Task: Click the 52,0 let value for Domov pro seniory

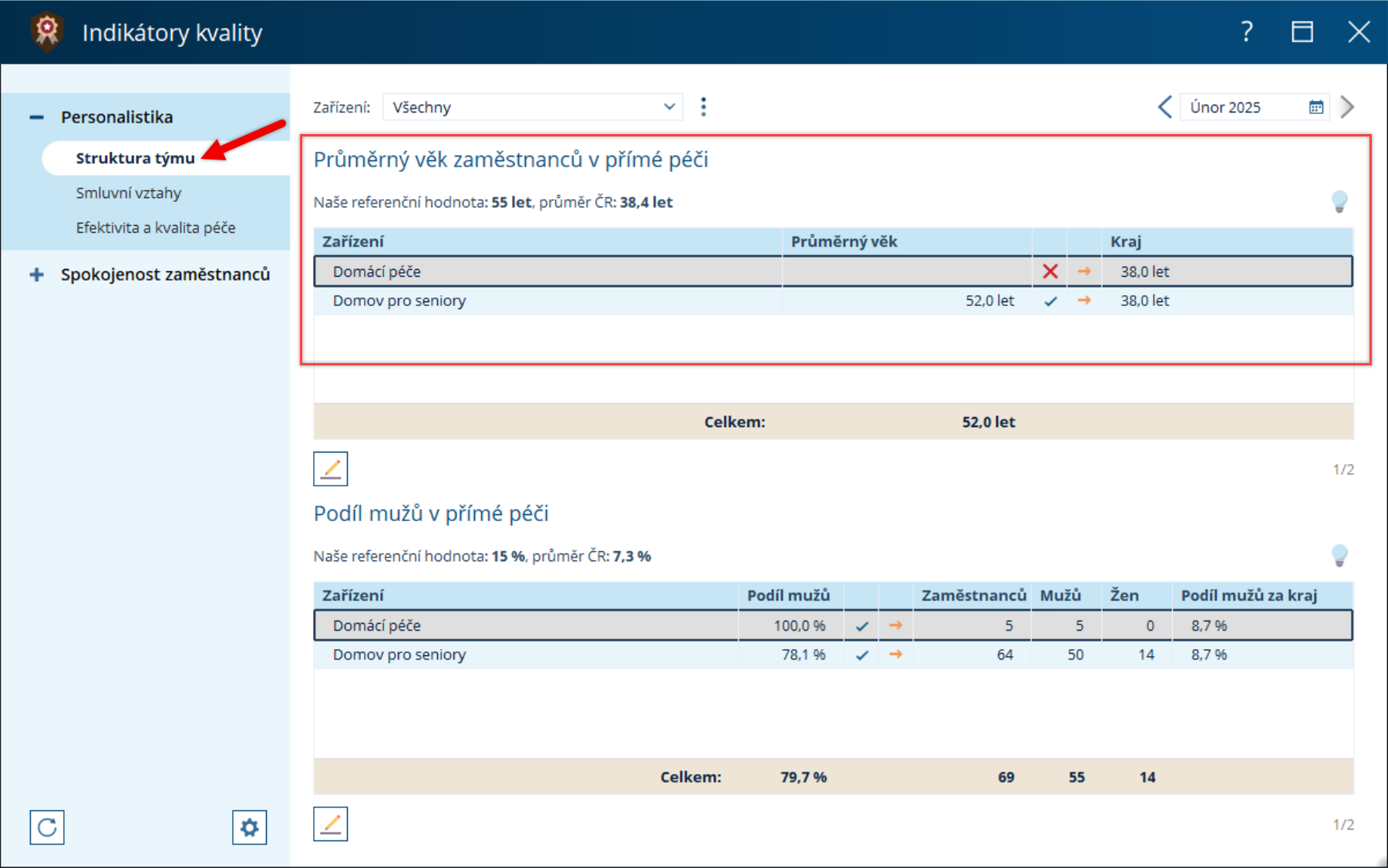Action: (x=990, y=301)
